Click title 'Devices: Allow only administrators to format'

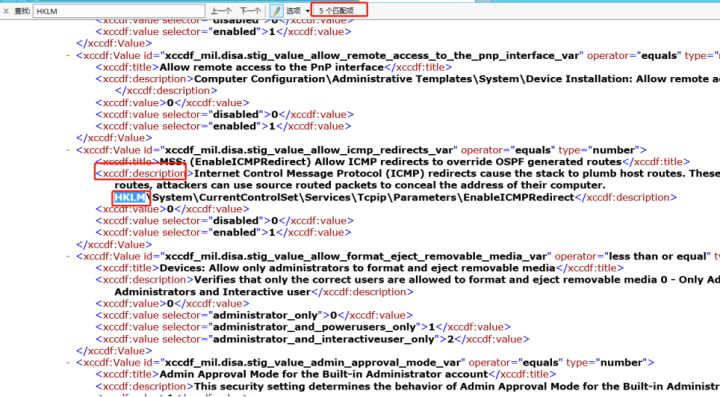click(x=357, y=268)
